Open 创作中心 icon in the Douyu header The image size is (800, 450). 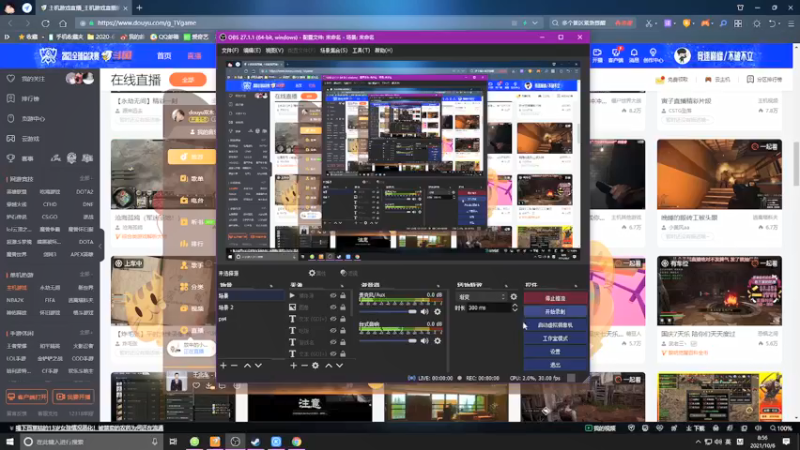point(653,56)
